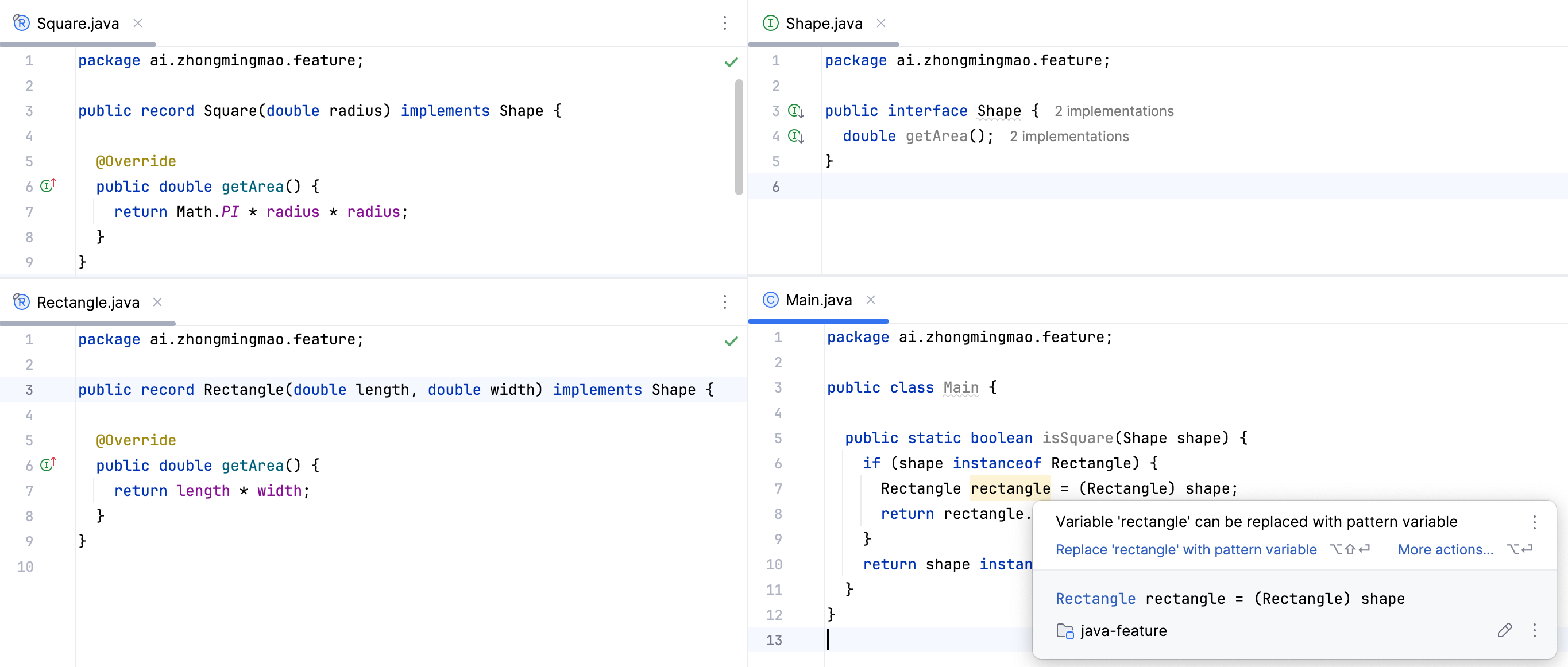Click the Rectangle.java record file icon
Image resolution: width=1568 pixels, height=667 pixels.
point(21,302)
